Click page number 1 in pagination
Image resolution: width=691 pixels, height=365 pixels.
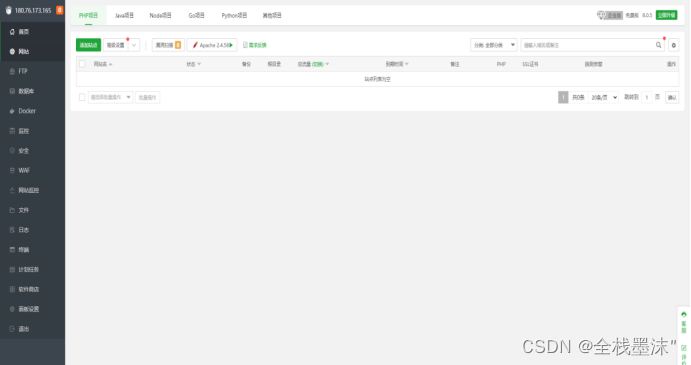(x=563, y=97)
